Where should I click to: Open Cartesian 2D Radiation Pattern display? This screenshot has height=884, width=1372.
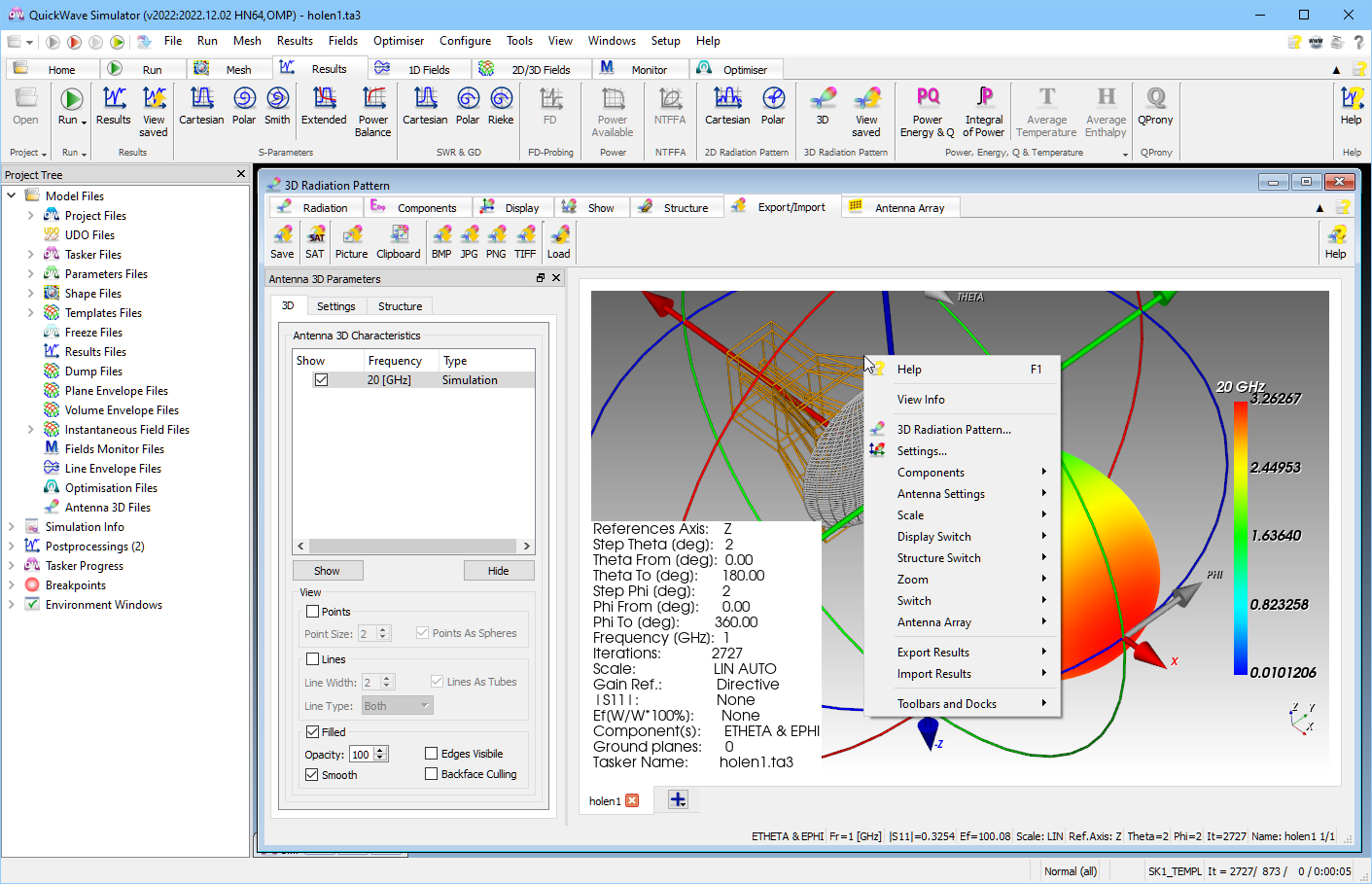click(x=727, y=107)
